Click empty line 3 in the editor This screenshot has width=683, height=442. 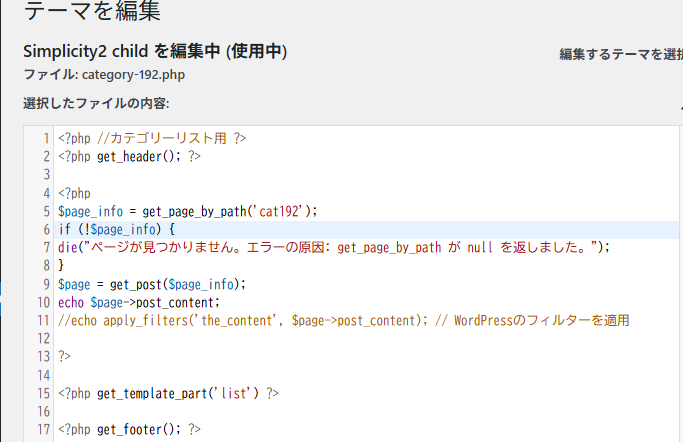[368, 175]
